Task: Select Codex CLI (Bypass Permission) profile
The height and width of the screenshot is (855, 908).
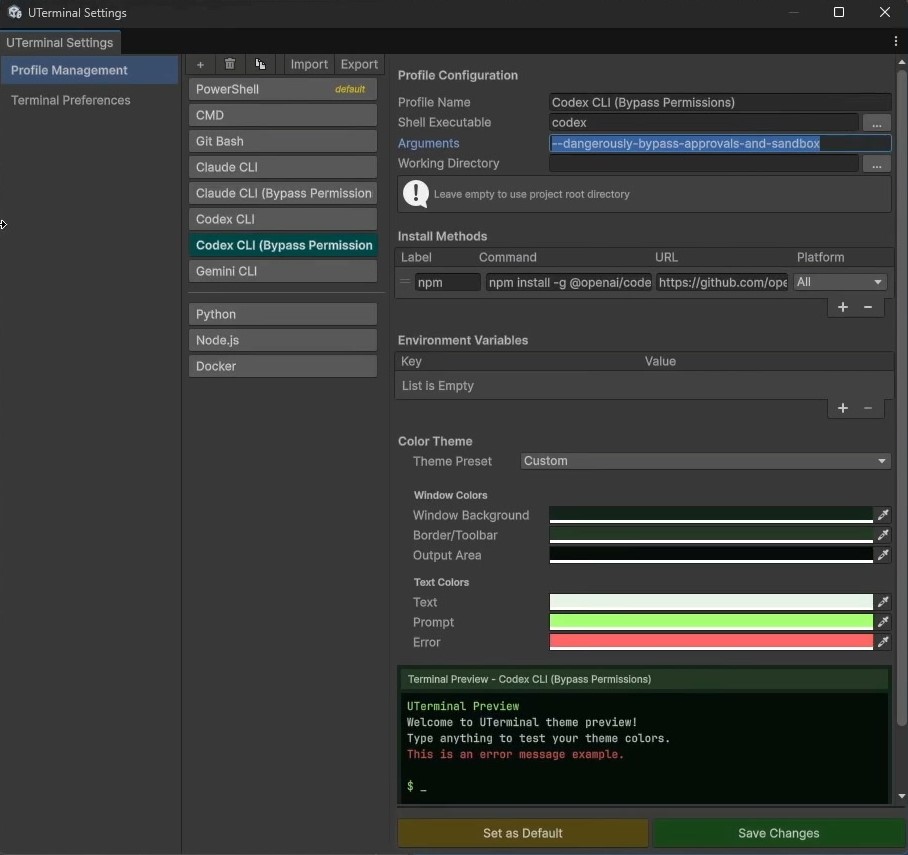Action: [x=283, y=246]
